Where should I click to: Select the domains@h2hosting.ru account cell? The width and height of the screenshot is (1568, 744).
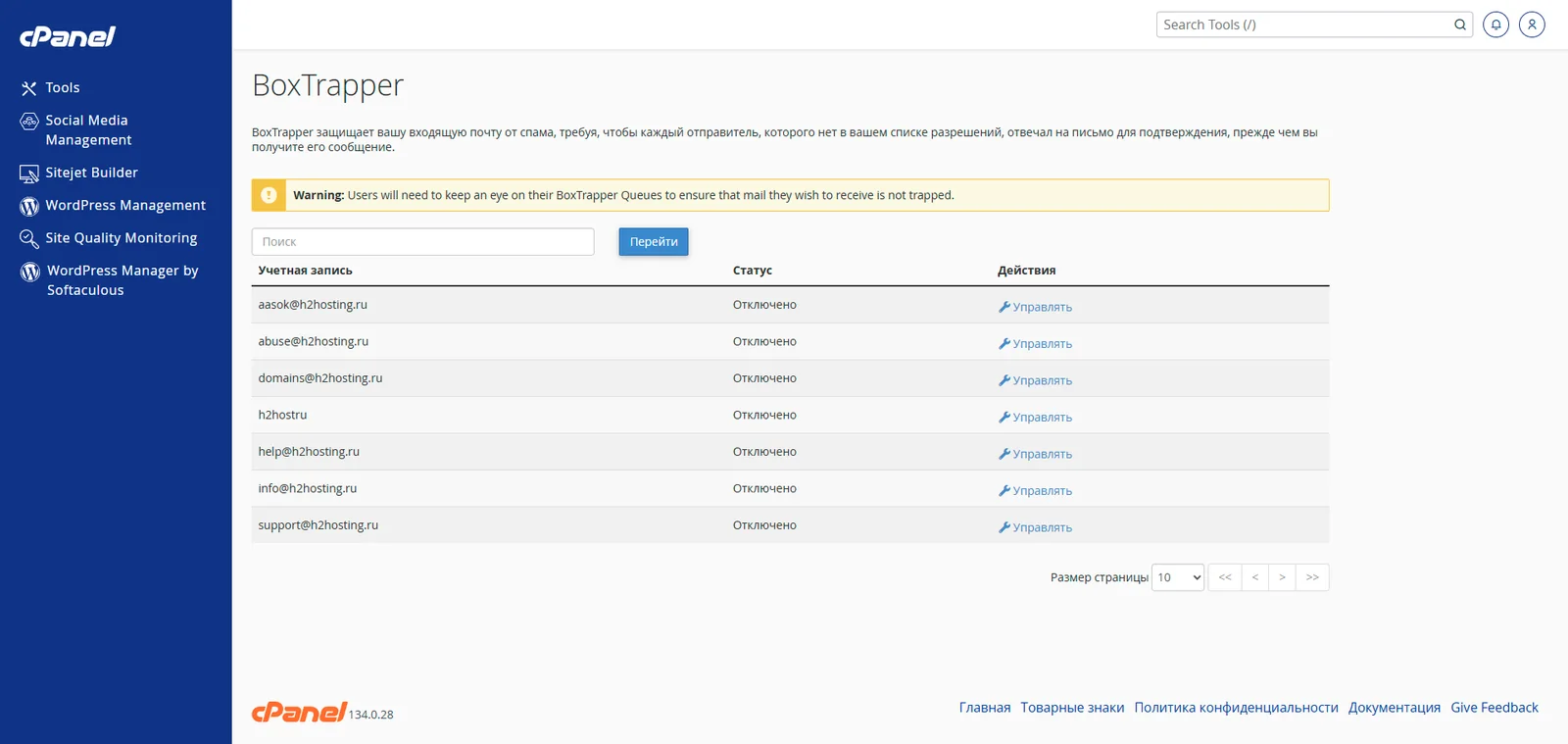pos(320,378)
